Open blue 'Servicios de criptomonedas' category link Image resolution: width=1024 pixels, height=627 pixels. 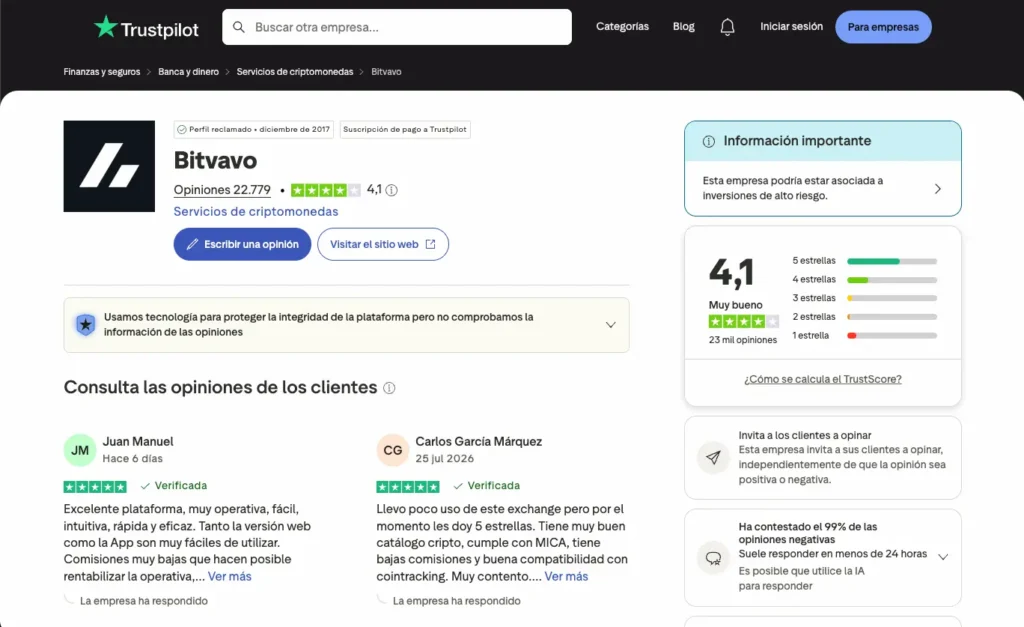pyautogui.click(x=255, y=212)
